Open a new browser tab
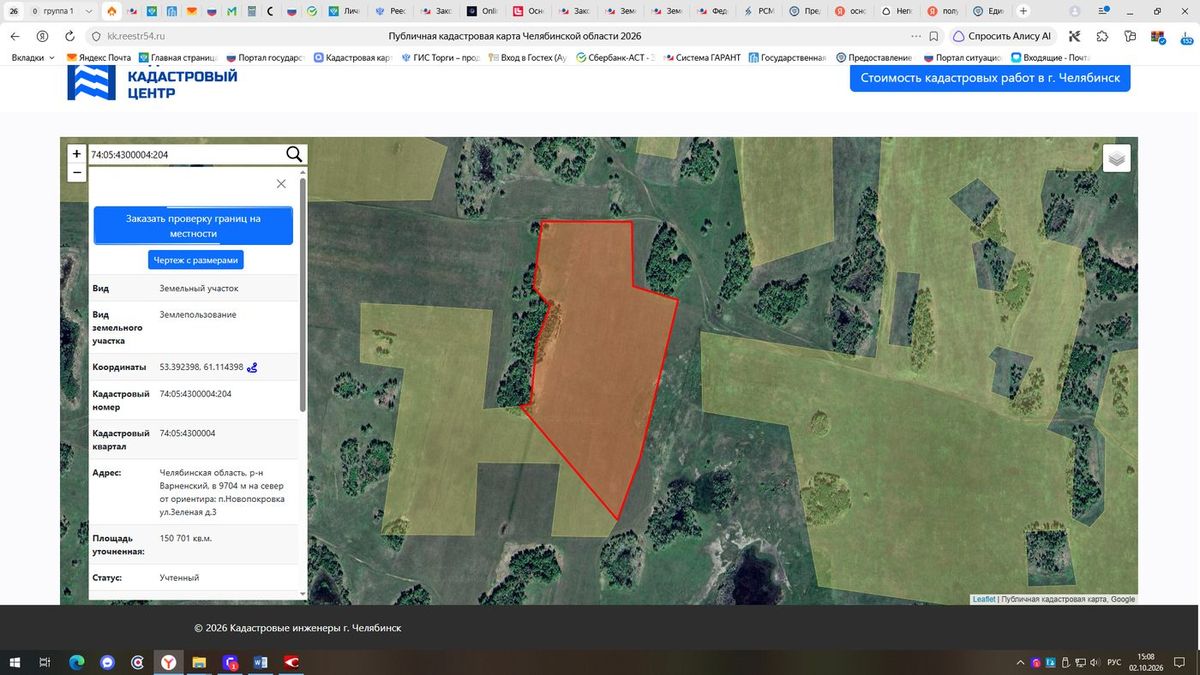 pos(1023,11)
